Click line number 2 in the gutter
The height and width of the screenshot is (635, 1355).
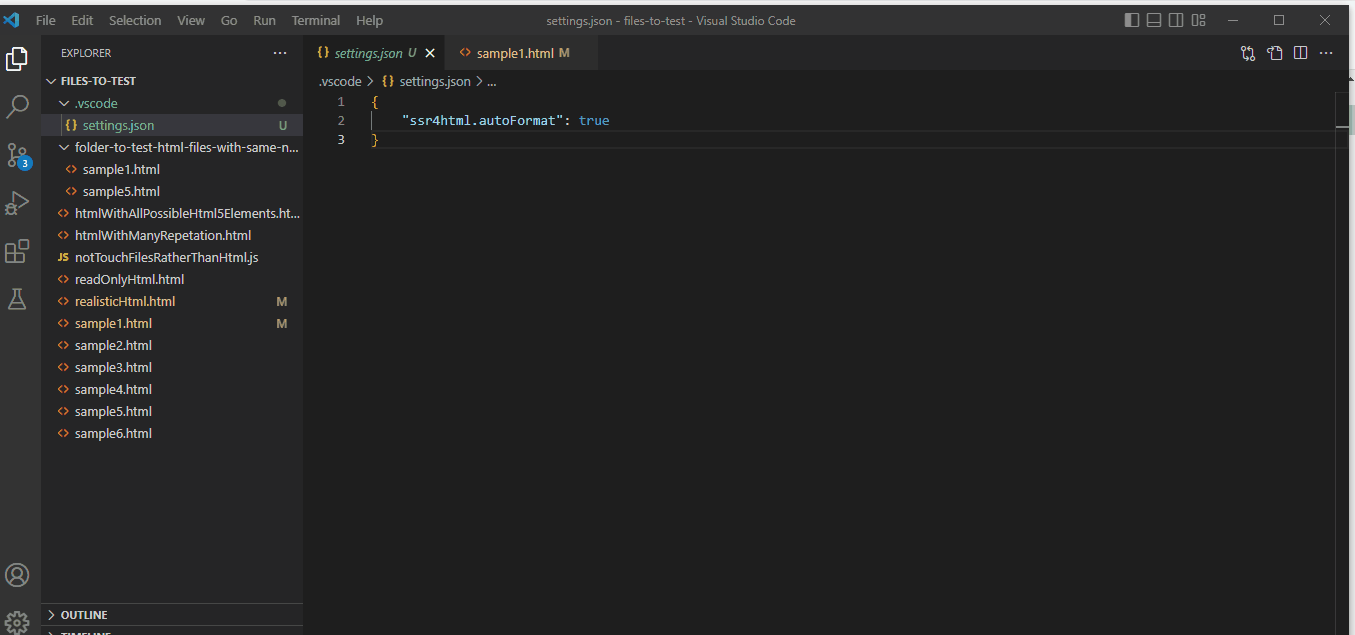[x=341, y=121]
